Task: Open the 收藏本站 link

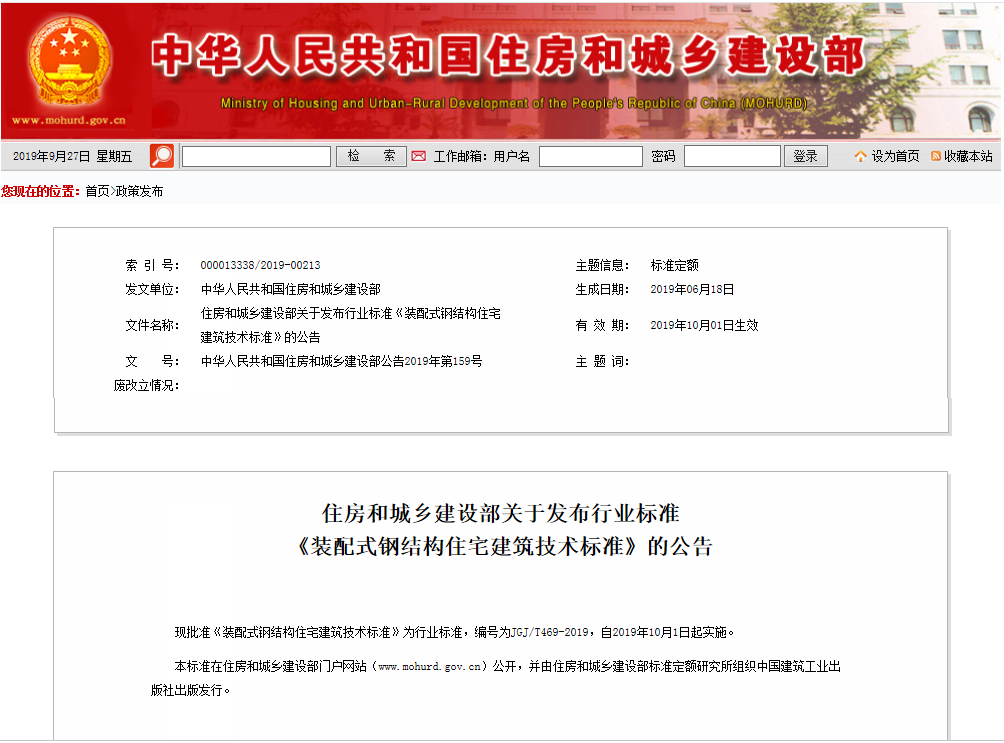Action: (970, 155)
